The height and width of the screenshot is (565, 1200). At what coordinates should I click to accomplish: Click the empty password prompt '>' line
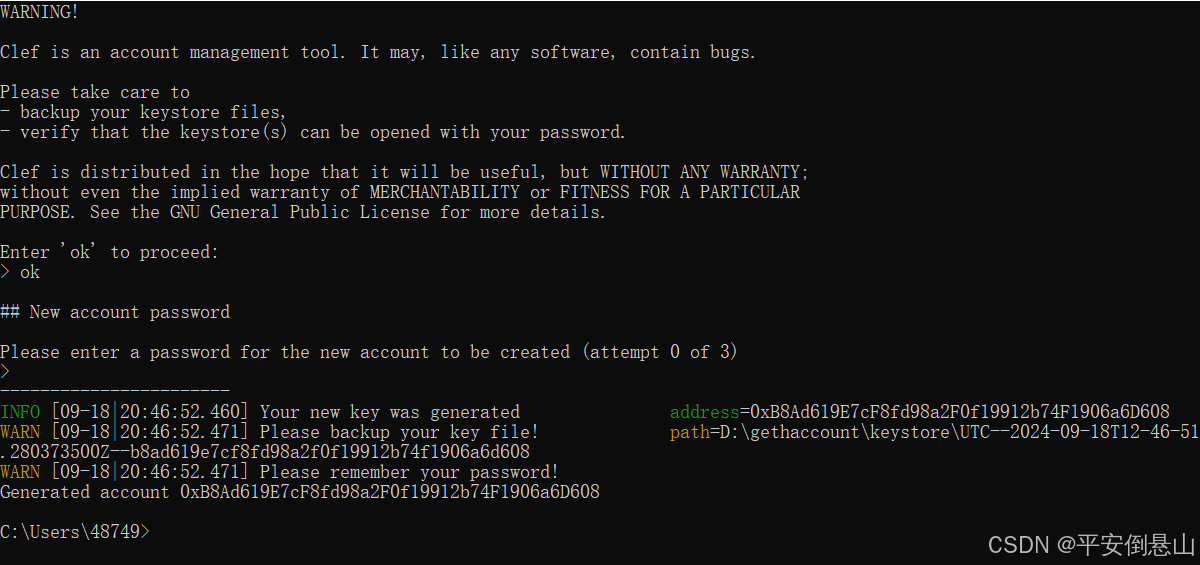5,372
